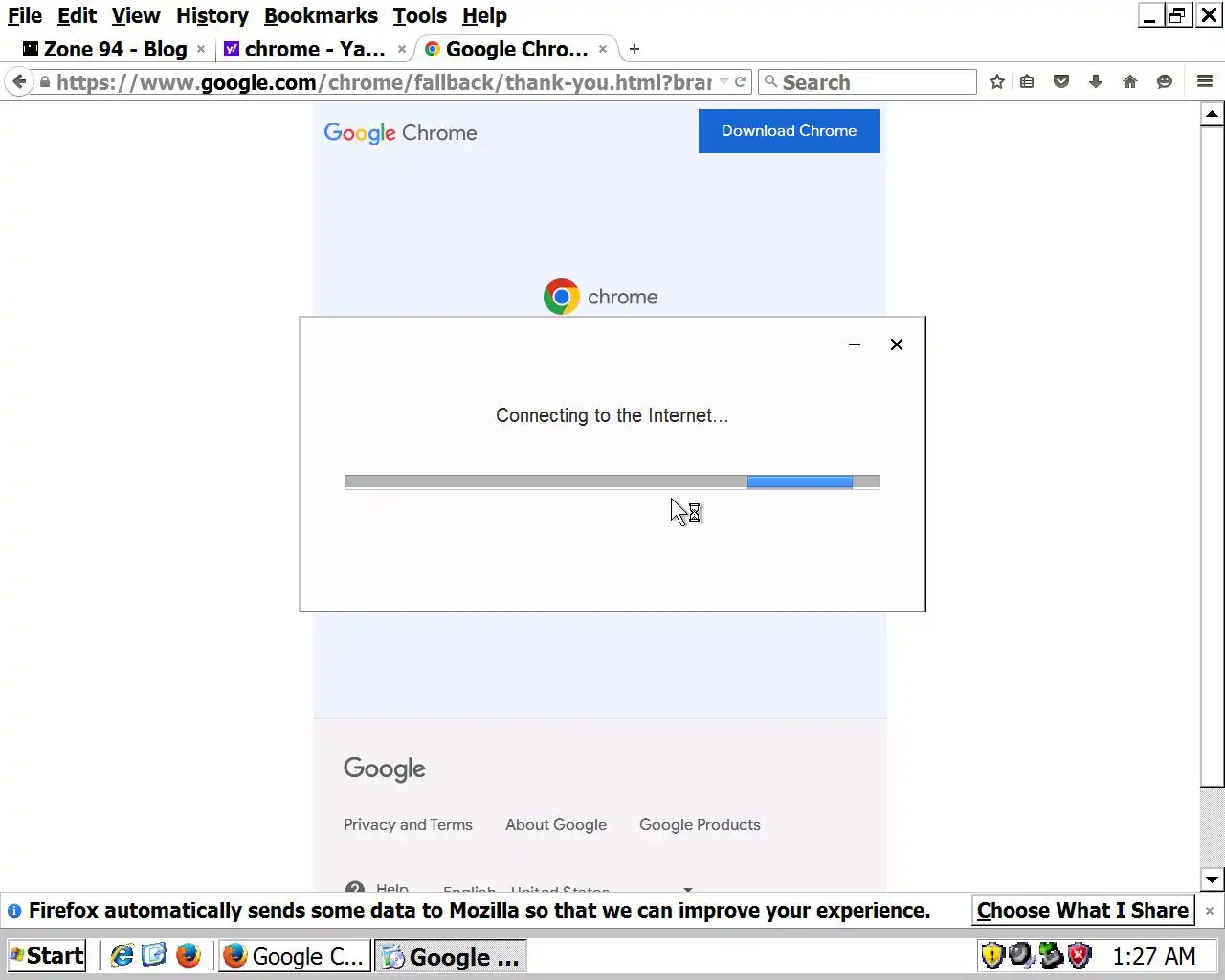This screenshot has height=980, width=1225.
Task: Click the Download Chrome button
Action: pyautogui.click(x=789, y=131)
